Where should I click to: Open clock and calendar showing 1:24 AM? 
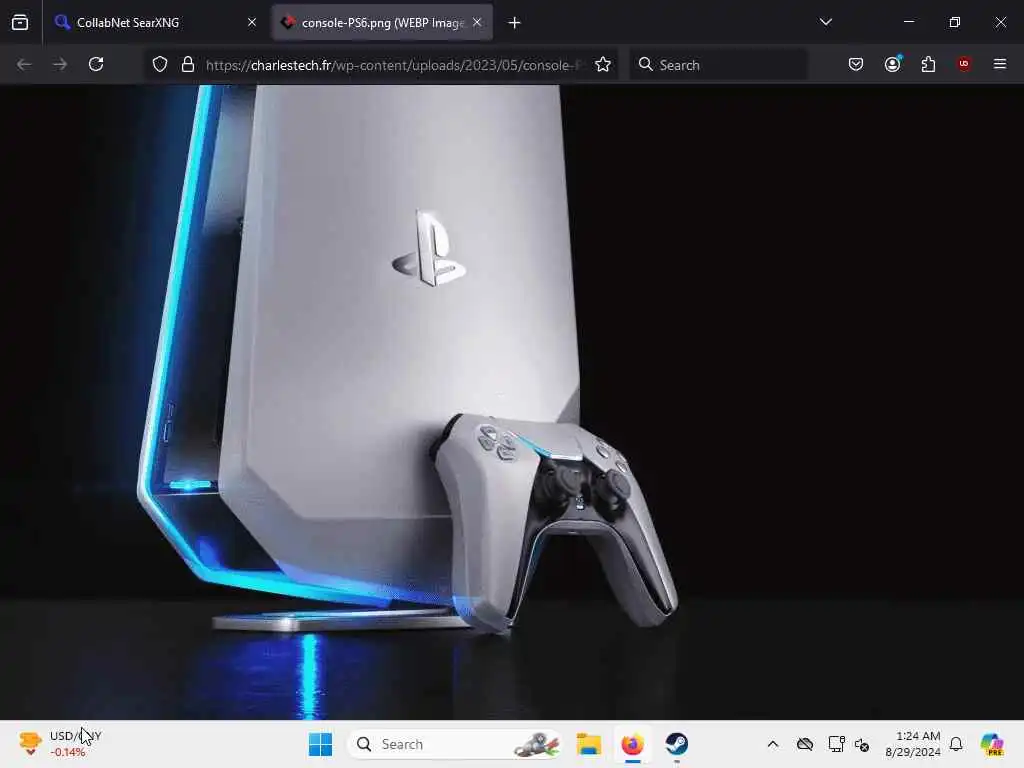(912, 744)
